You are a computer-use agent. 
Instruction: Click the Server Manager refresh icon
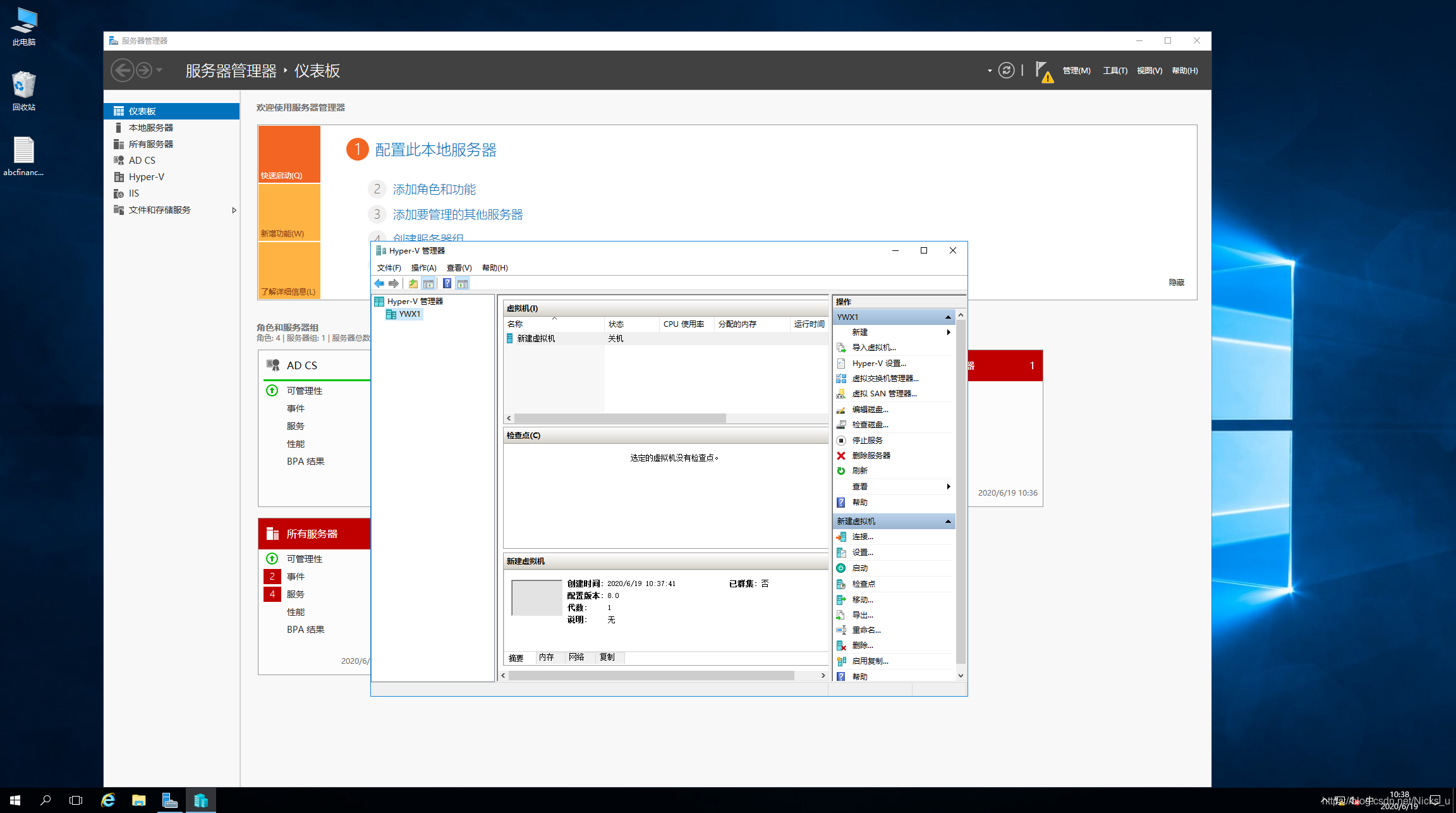pos(1006,70)
